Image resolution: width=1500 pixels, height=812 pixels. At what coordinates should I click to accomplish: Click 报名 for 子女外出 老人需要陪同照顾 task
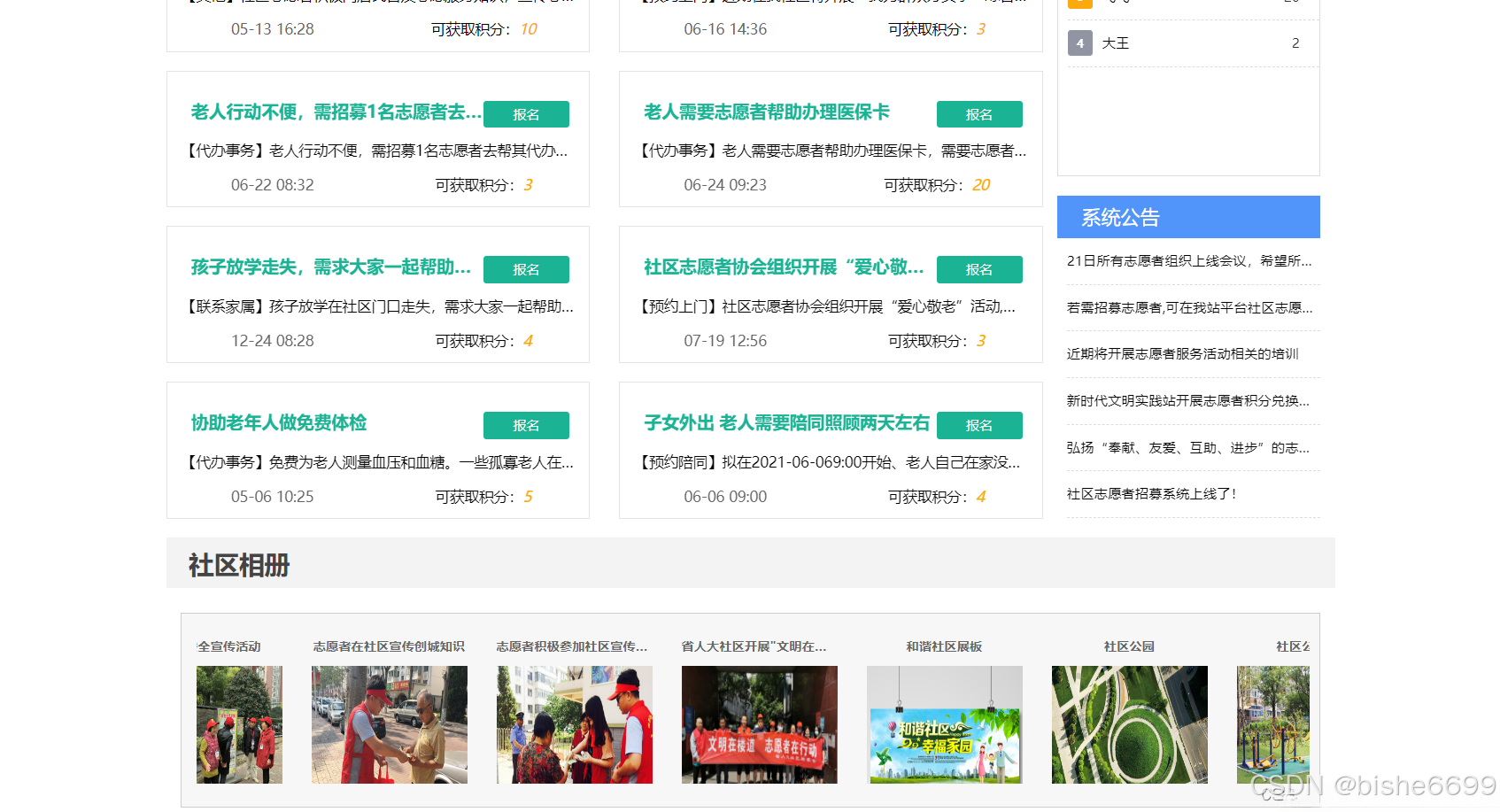[979, 425]
